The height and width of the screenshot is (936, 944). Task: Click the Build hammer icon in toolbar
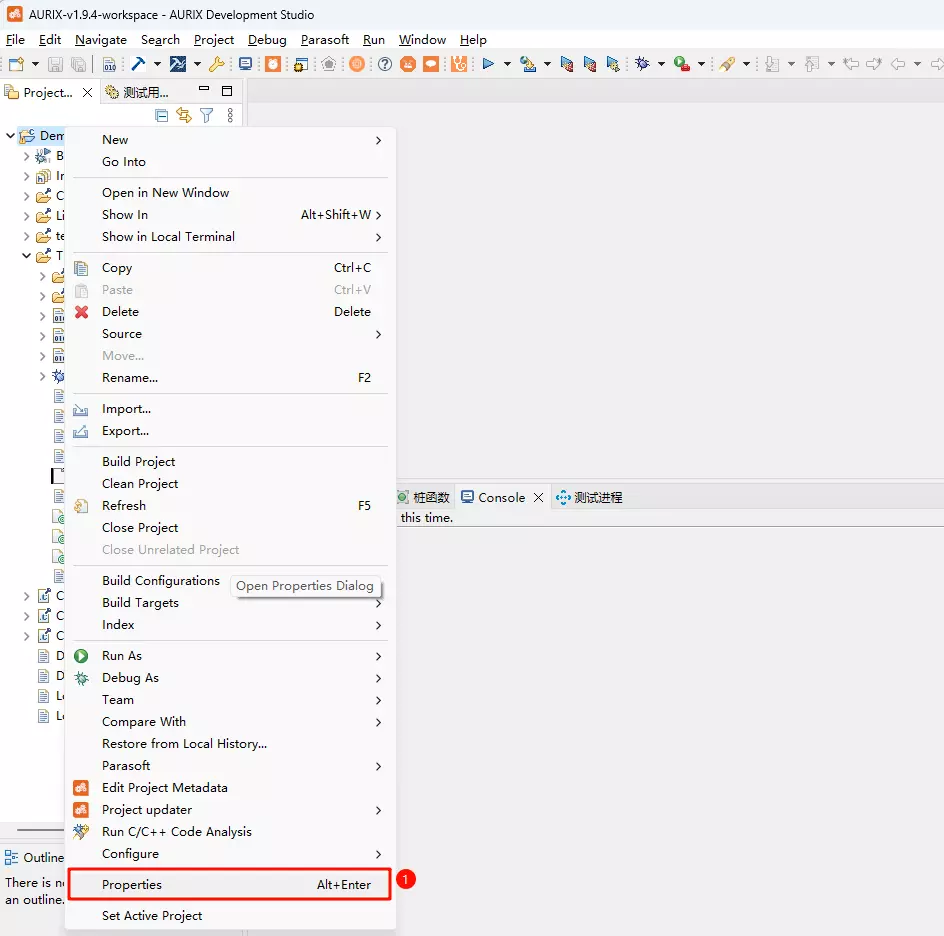click(x=138, y=64)
